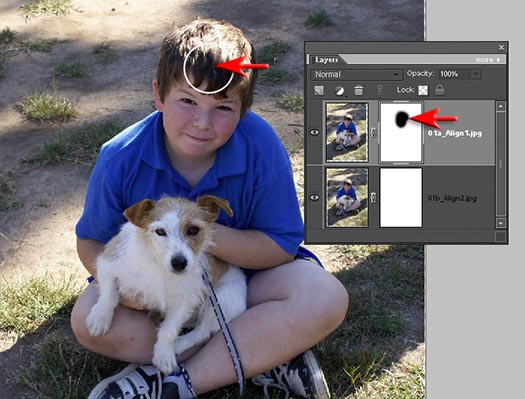Viewport: 525px width, 399px height.
Task: Select the Layers palette tab
Action: [x=326, y=60]
